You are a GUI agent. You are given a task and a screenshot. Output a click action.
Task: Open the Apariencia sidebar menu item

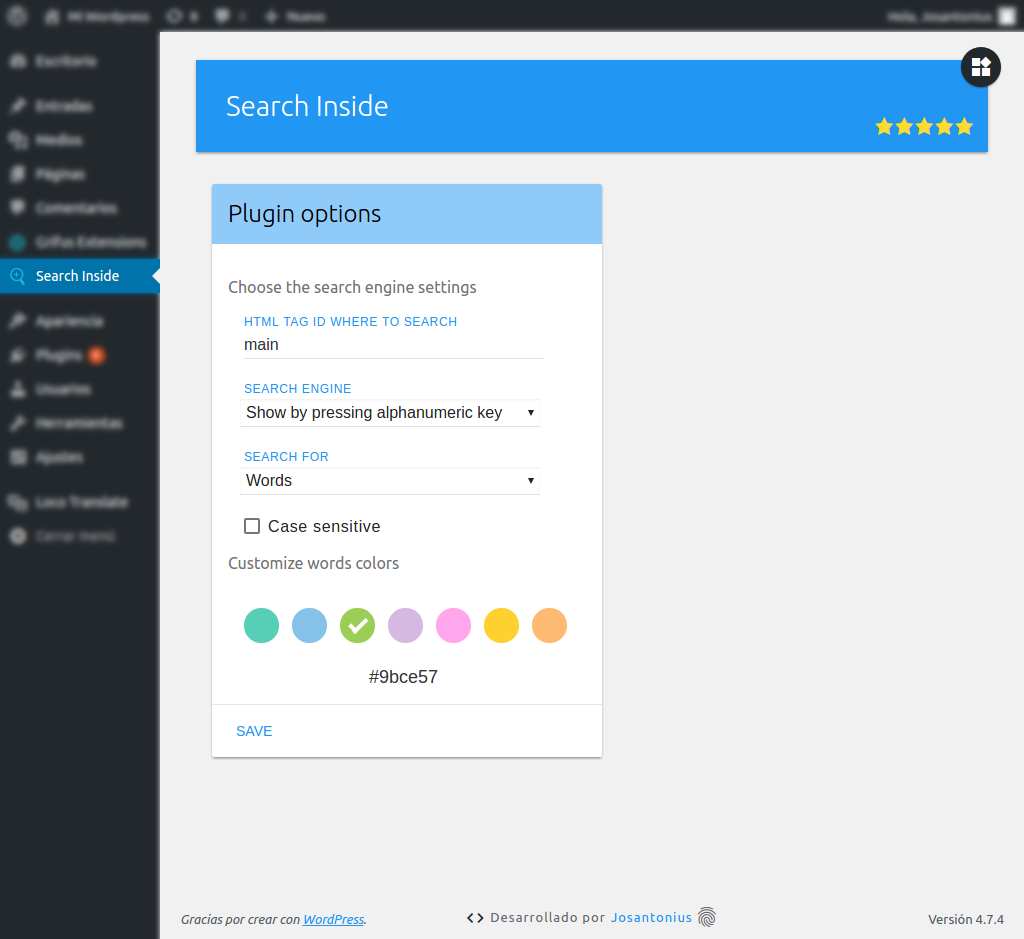(x=80, y=321)
